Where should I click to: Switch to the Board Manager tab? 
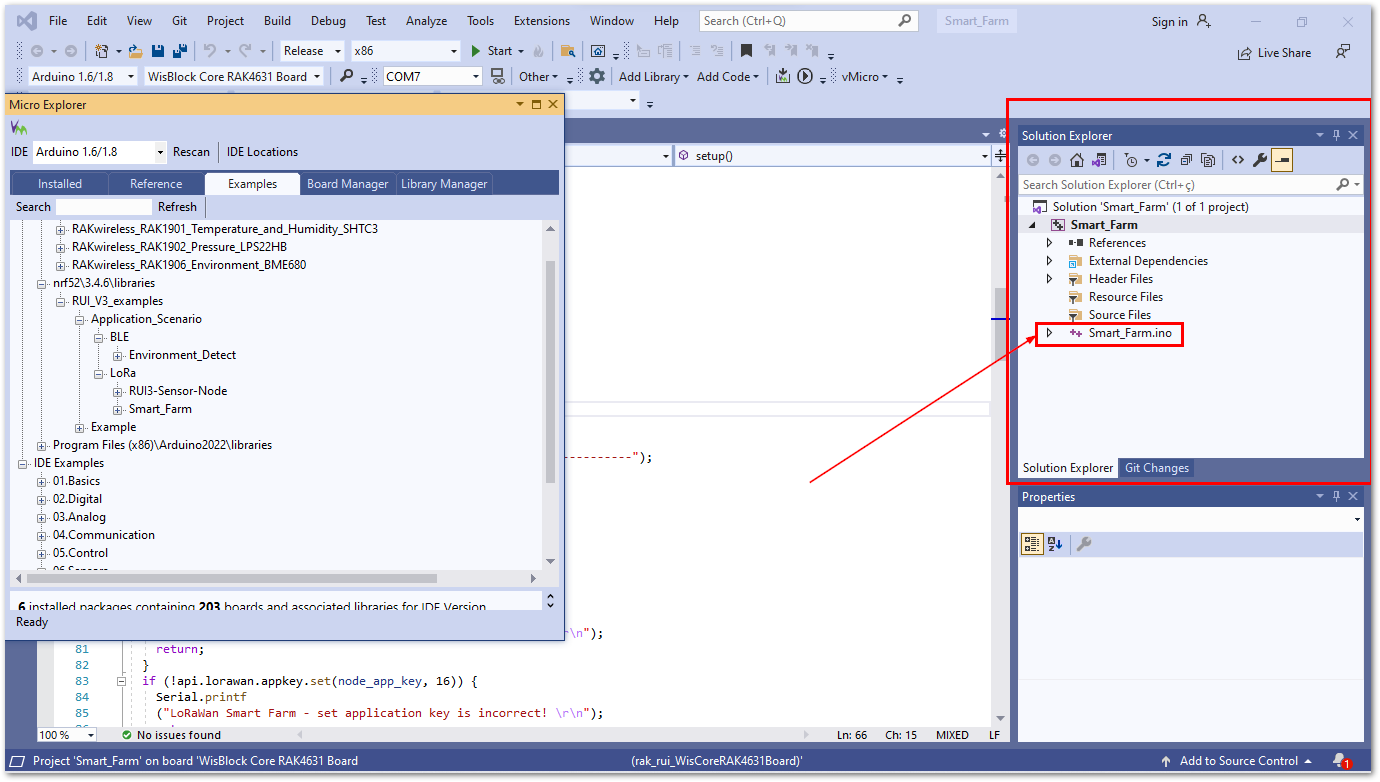point(347,183)
